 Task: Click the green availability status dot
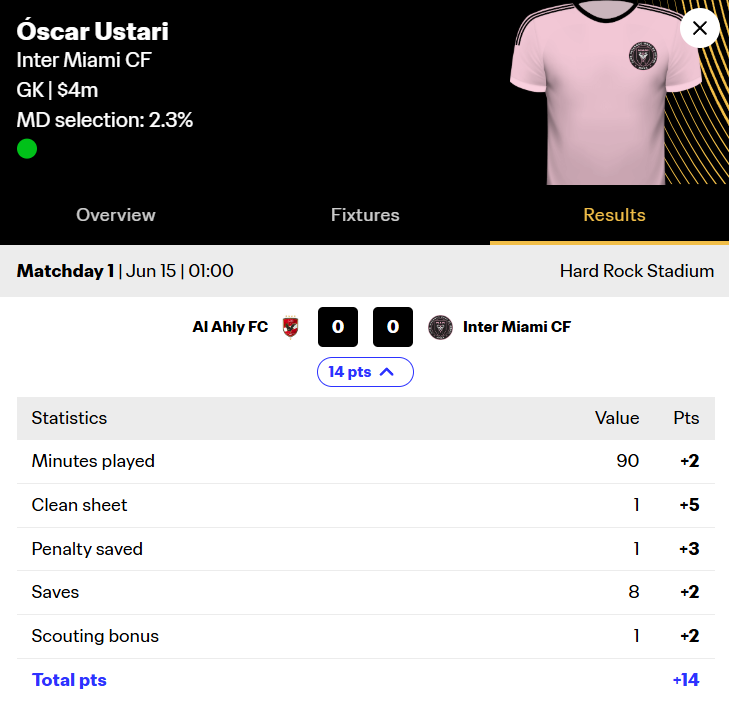tap(27, 149)
